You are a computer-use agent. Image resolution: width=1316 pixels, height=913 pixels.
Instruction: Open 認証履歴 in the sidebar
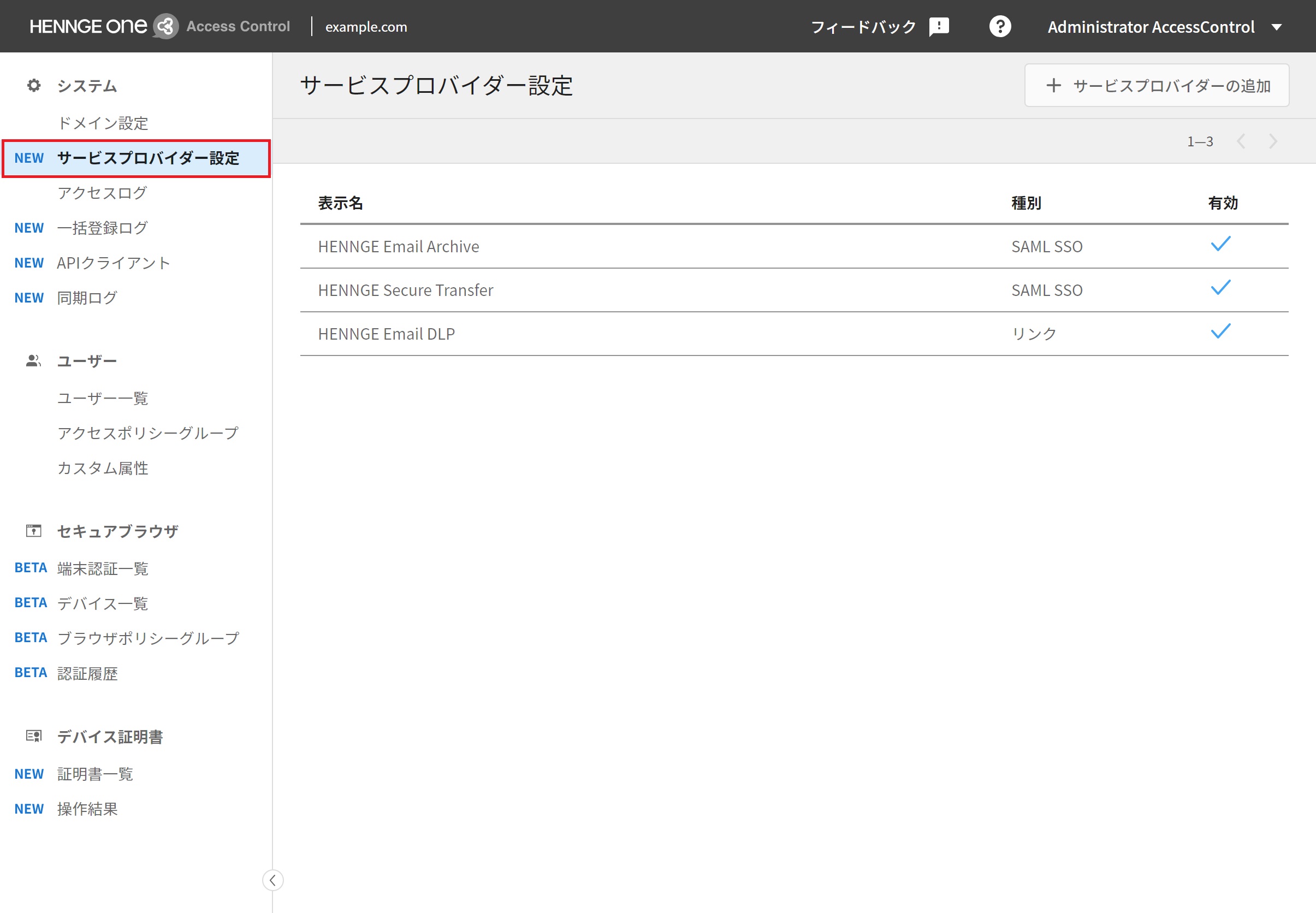[x=87, y=673]
